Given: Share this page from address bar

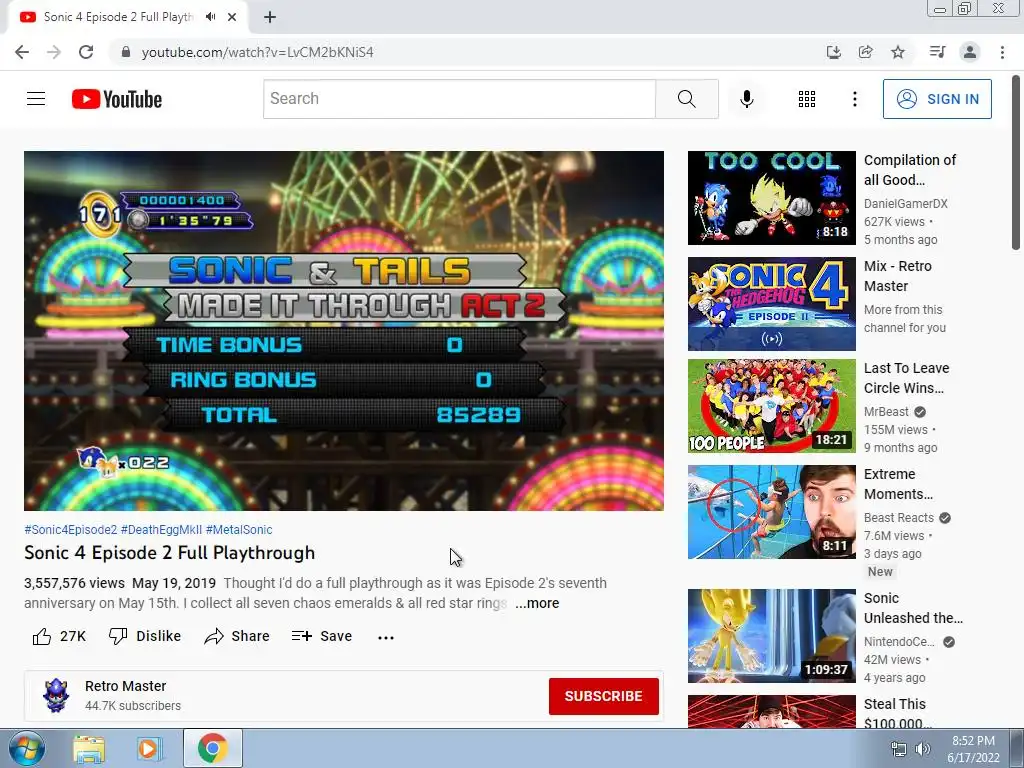Looking at the screenshot, I should point(865,52).
